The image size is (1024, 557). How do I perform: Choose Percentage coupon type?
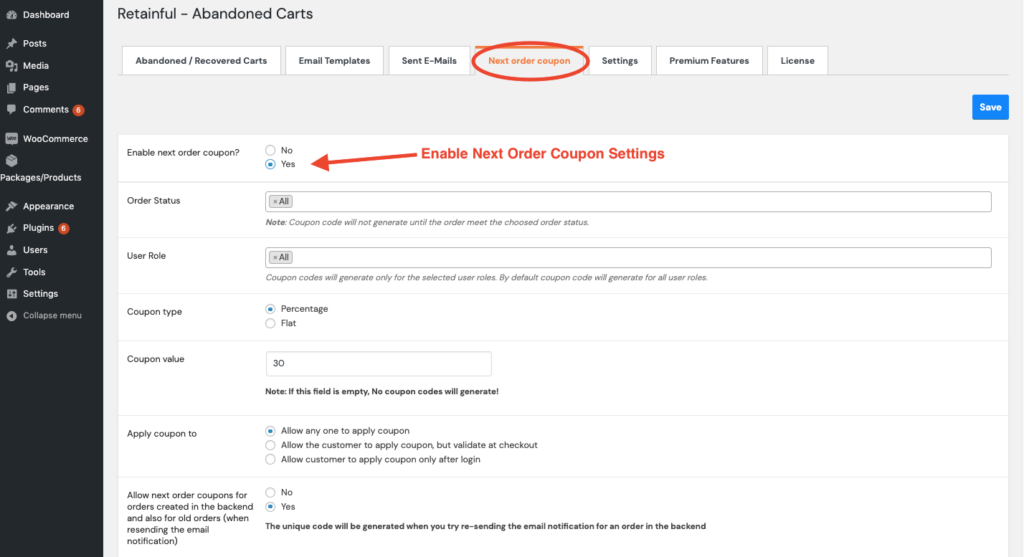[x=270, y=309]
